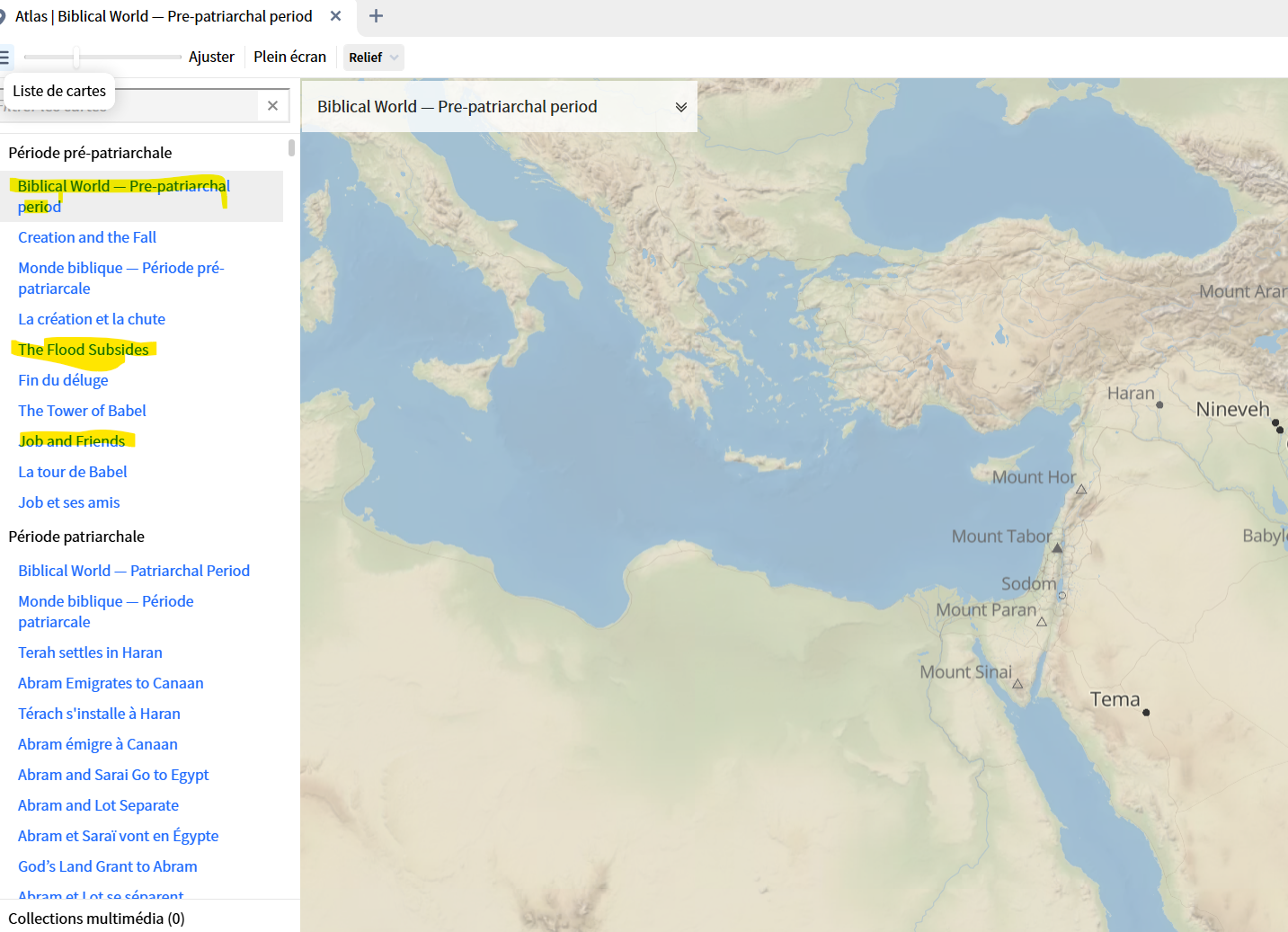Viewport: 1288px width, 932px height.
Task: Open Fin du déluge map
Action: pyautogui.click(x=63, y=380)
